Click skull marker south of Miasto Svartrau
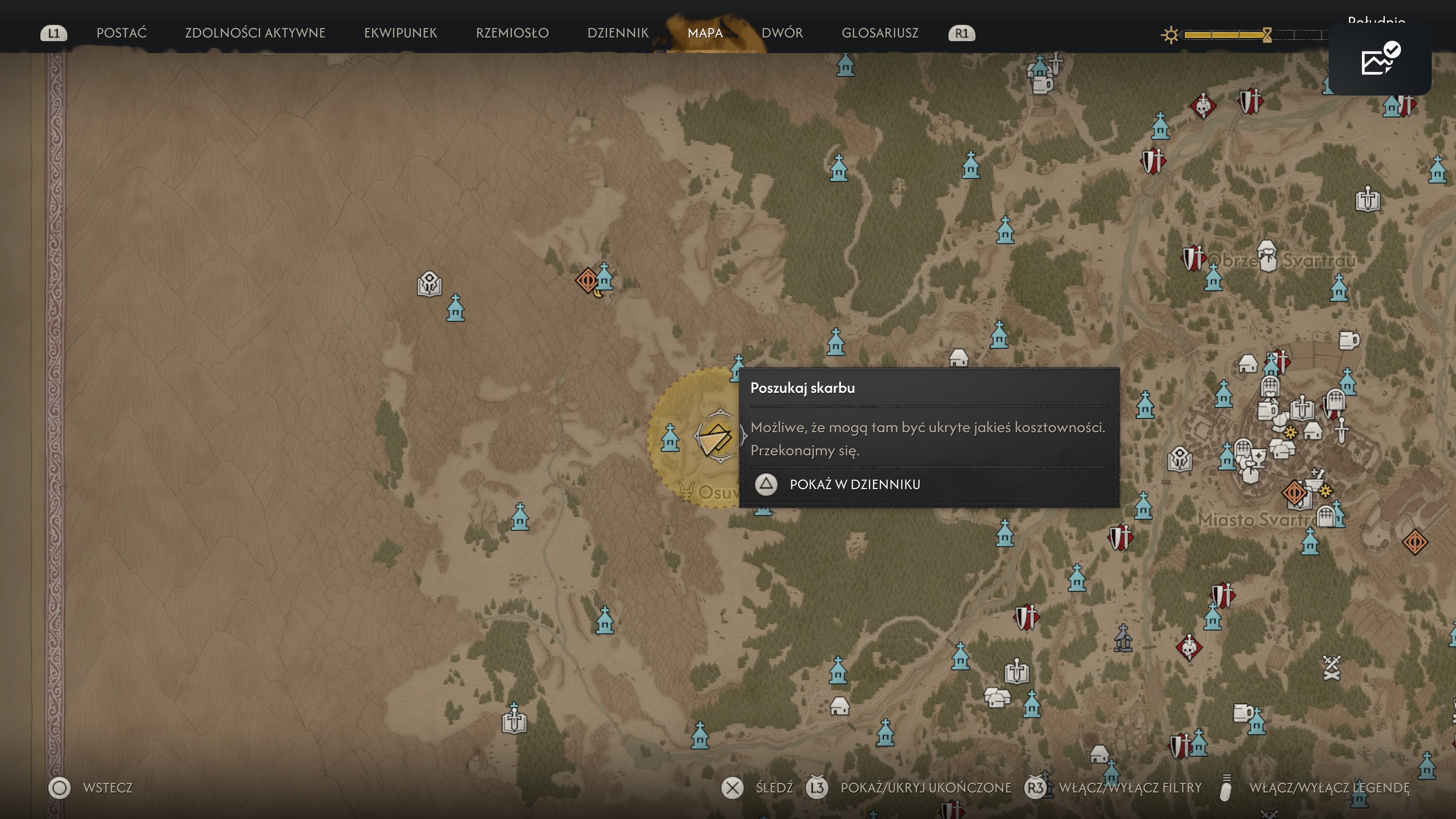Image resolution: width=1456 pixels, height=819 pixels. pos(1189,647)
